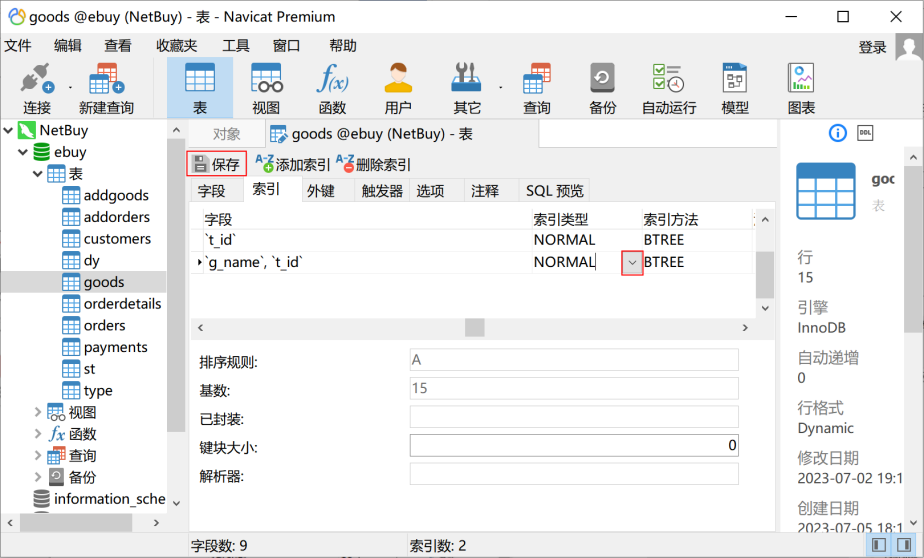Click BTREE in the `g_name` row
The image size is (924, 558).
664,262
